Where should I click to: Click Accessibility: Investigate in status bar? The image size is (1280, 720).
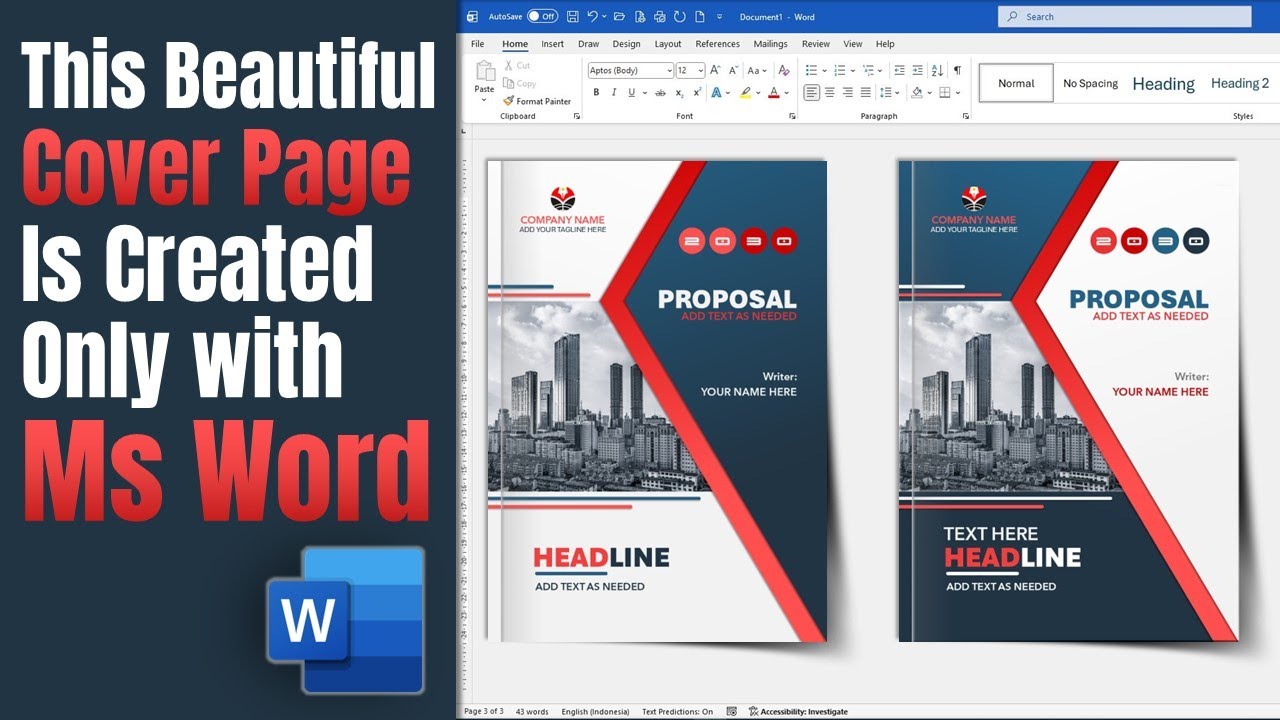[x=798, y=712]
